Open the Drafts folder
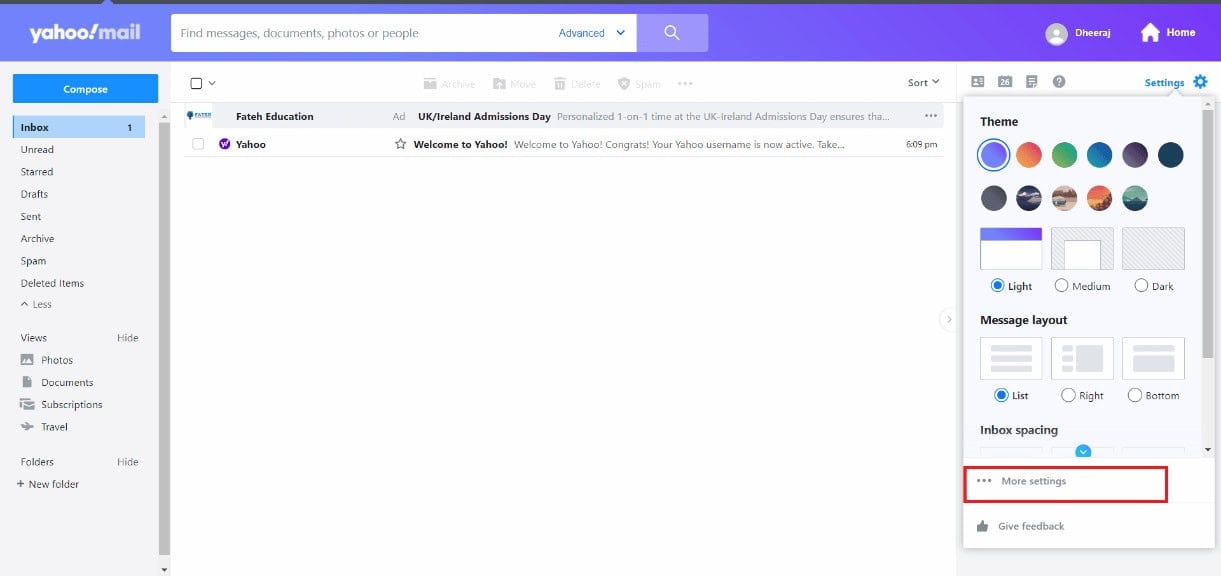This screenshot has height=576, width=1221. (34, 194)
